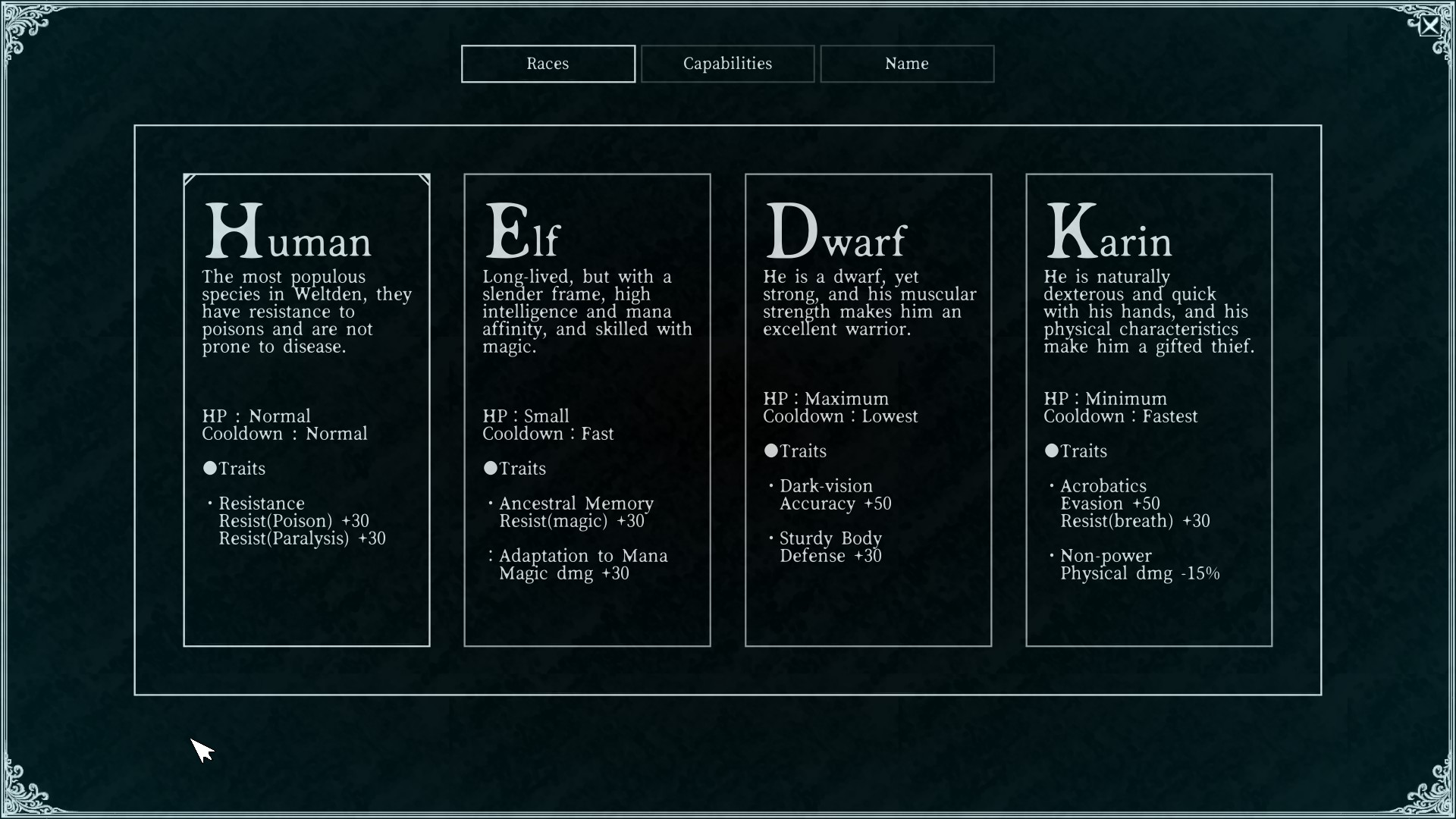Open the Name tab

tap(906, 64)
